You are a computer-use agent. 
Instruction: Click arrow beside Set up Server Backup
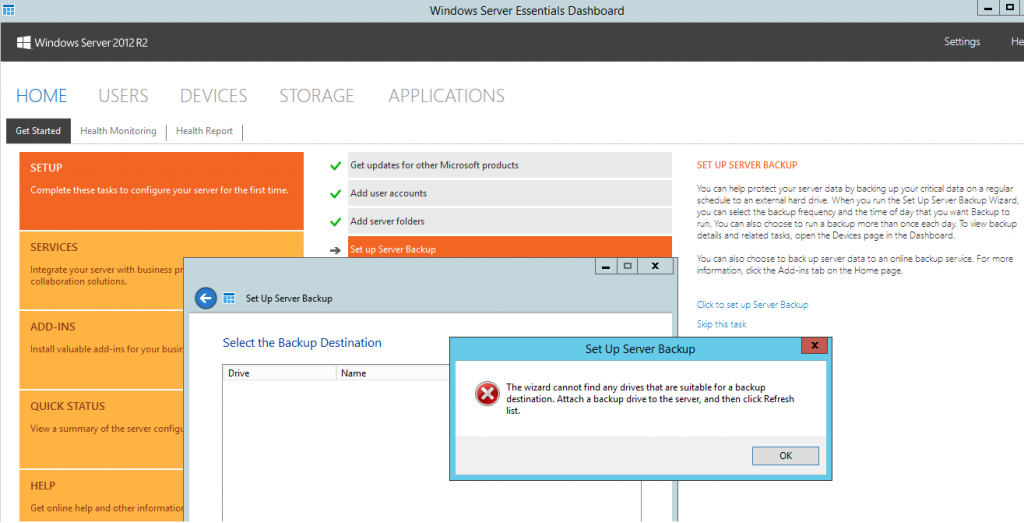pyautogui.click(x=336, y=250)
